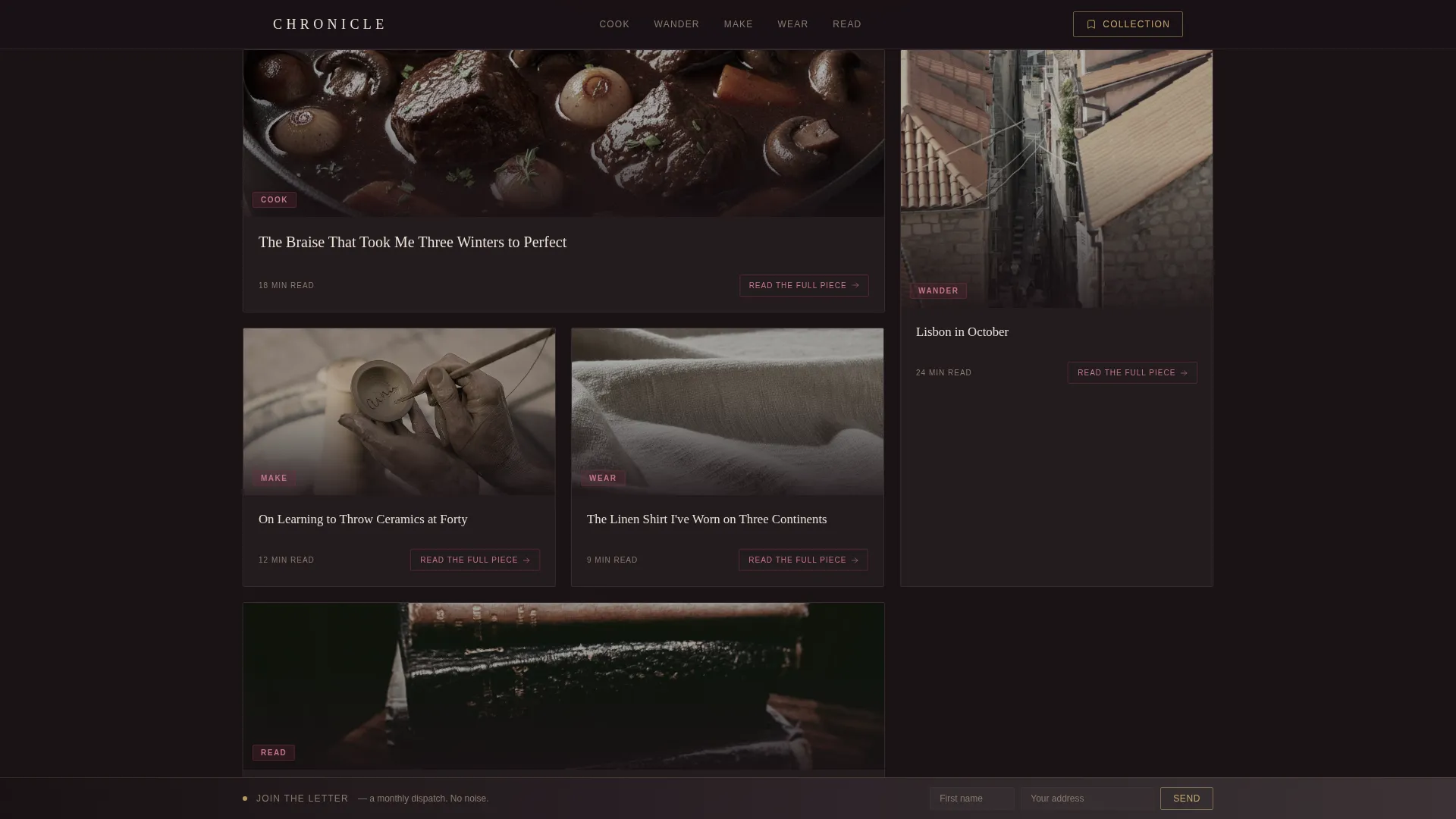Click the COOK category tag
The image size is (1456, 819).
275,200
